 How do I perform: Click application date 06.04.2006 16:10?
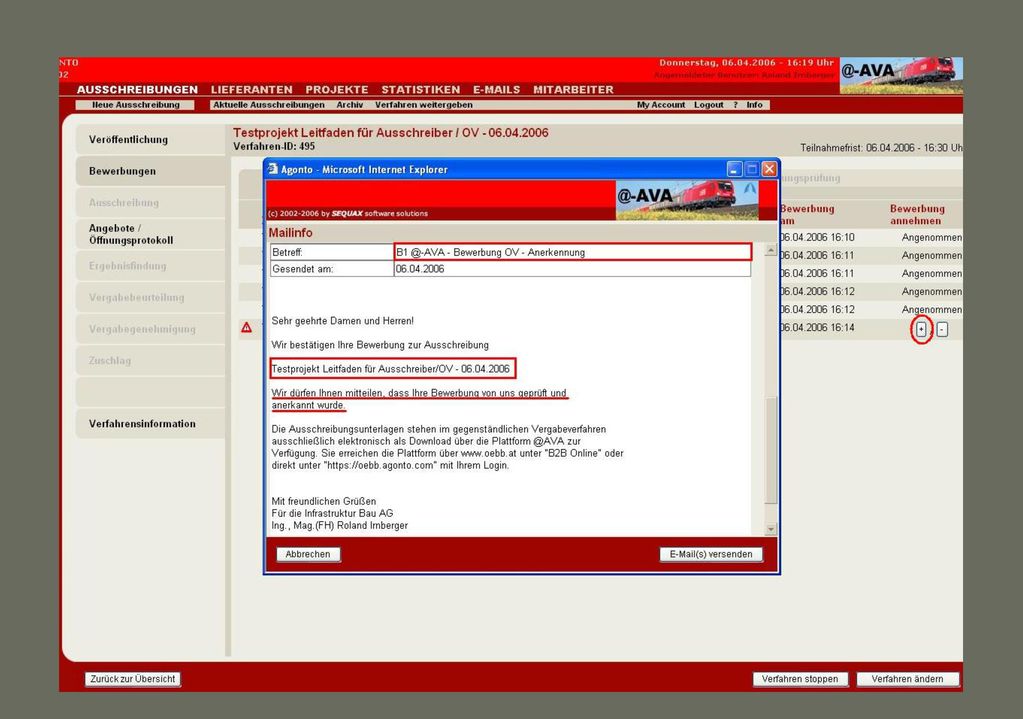point(817,237)
